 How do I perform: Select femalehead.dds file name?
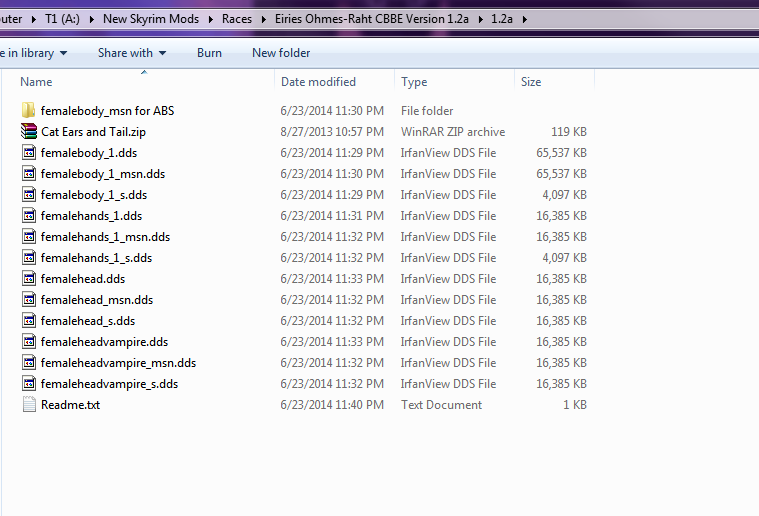(83, 279)
